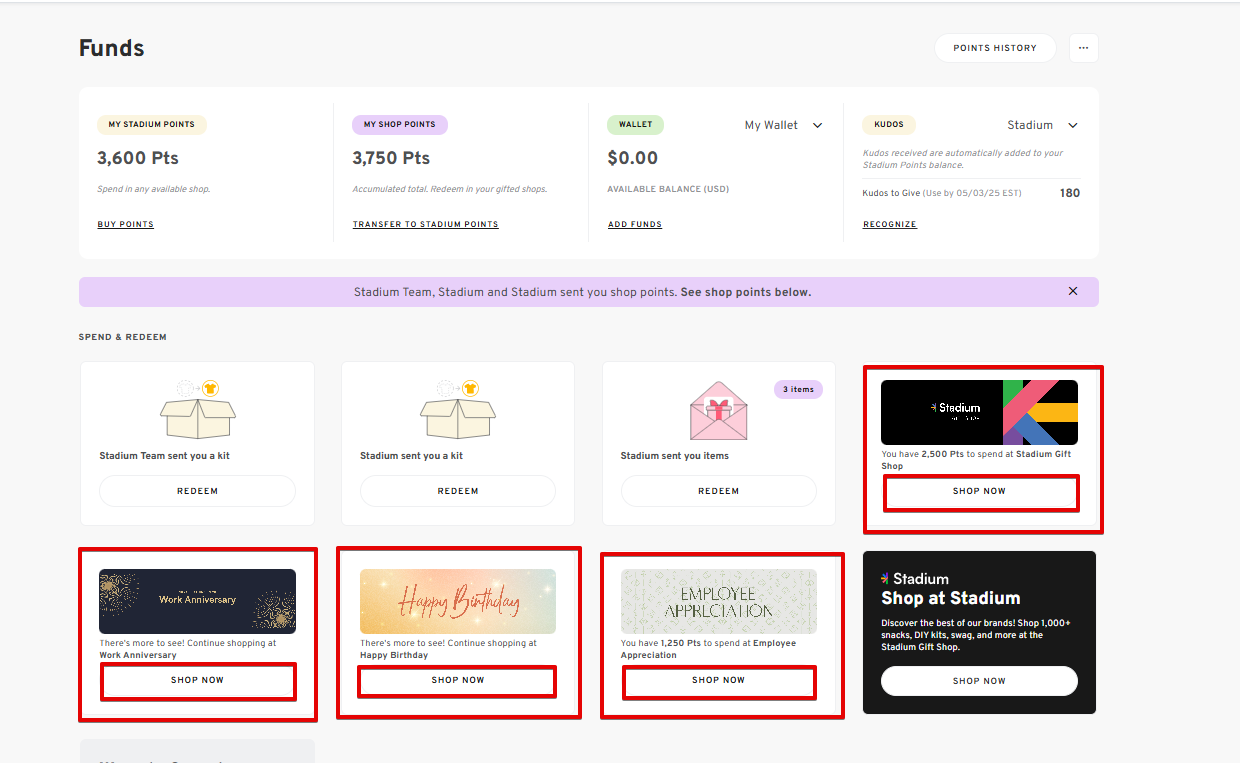Click the Kudos label badge

point(889,125)
